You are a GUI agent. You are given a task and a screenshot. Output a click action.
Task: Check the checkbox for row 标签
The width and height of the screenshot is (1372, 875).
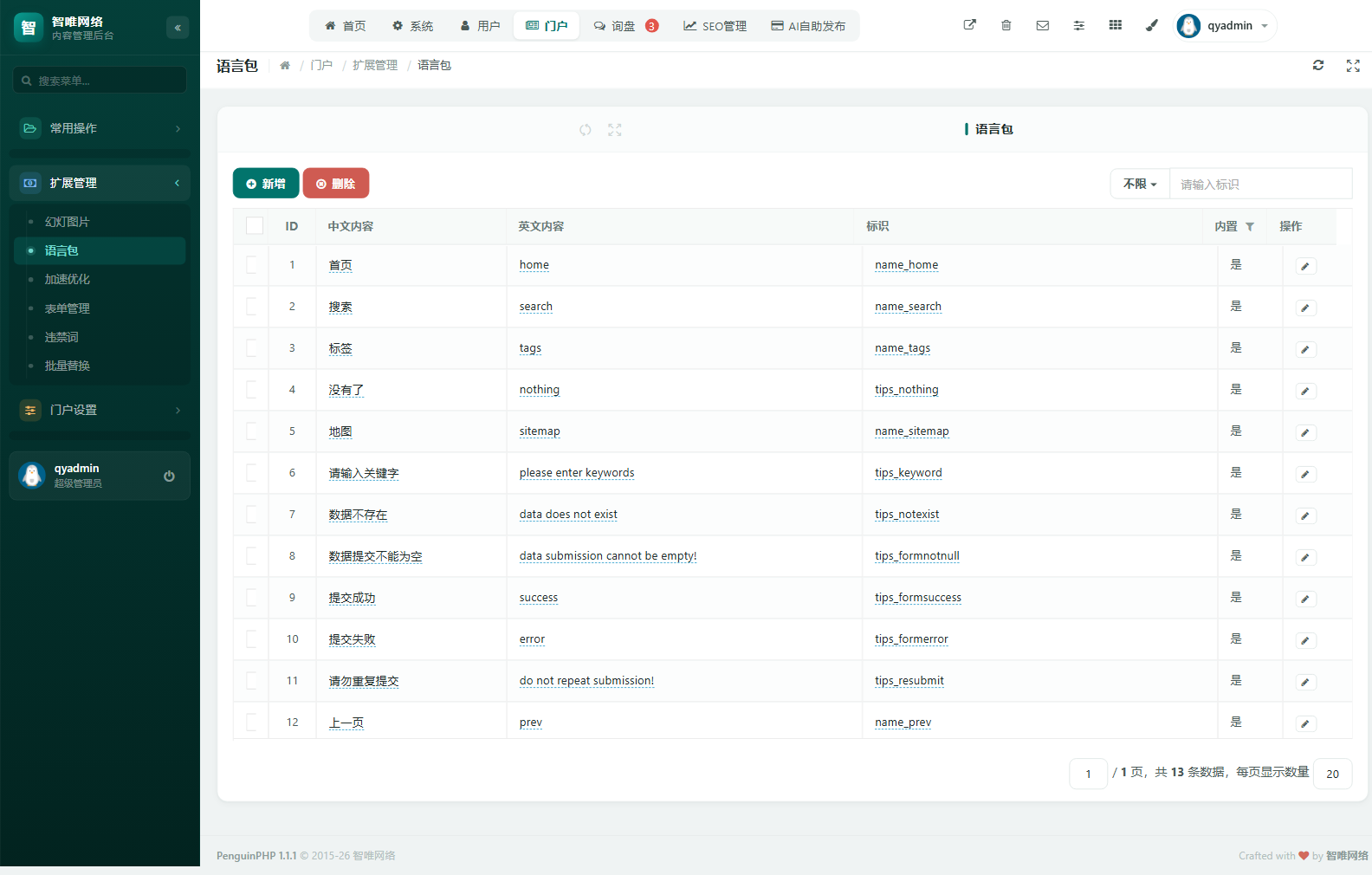tap(252, 348)
